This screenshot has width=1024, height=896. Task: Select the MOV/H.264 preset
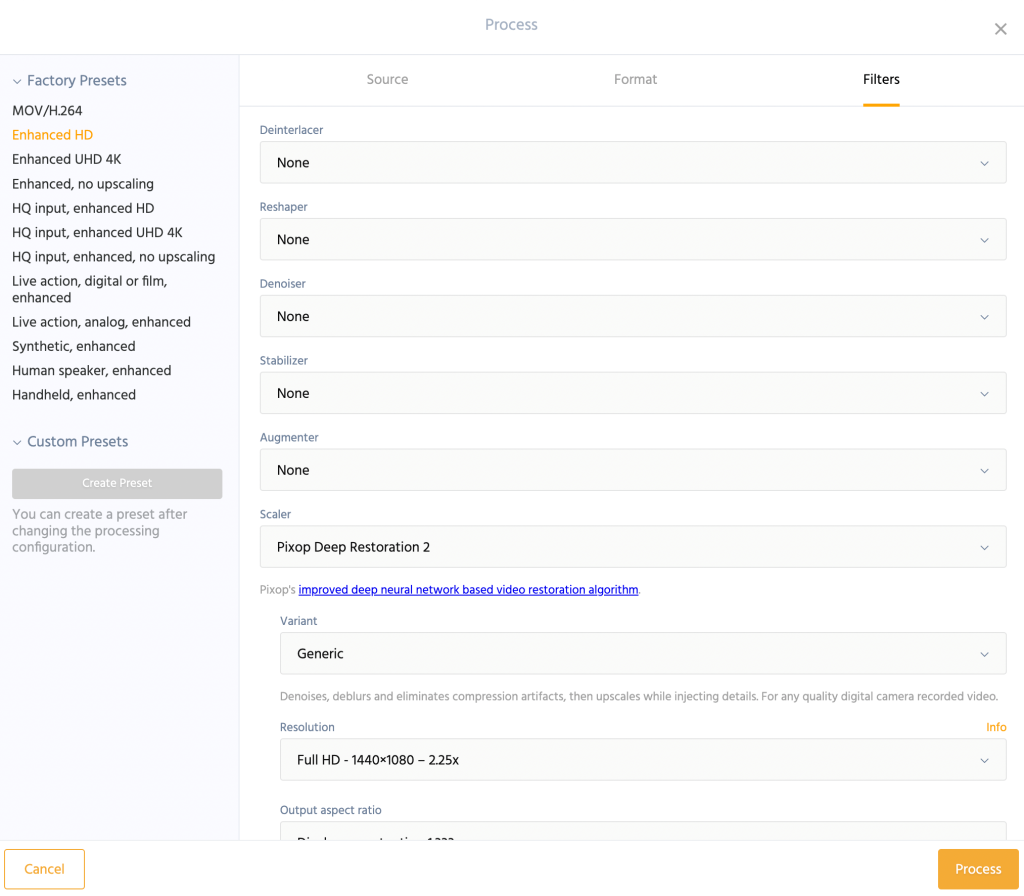pos(47,111)
